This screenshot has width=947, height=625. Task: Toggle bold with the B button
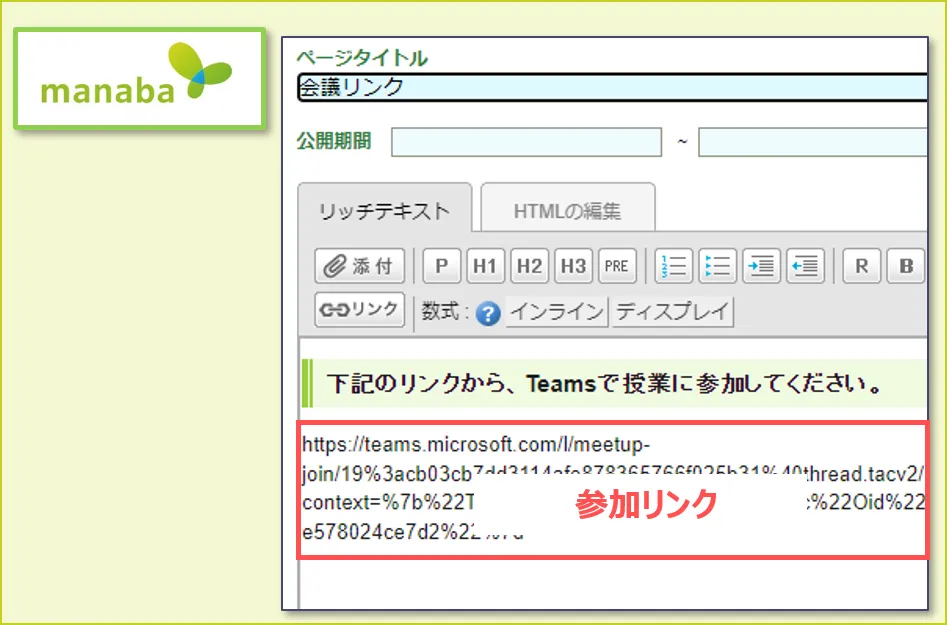point(906,266)
